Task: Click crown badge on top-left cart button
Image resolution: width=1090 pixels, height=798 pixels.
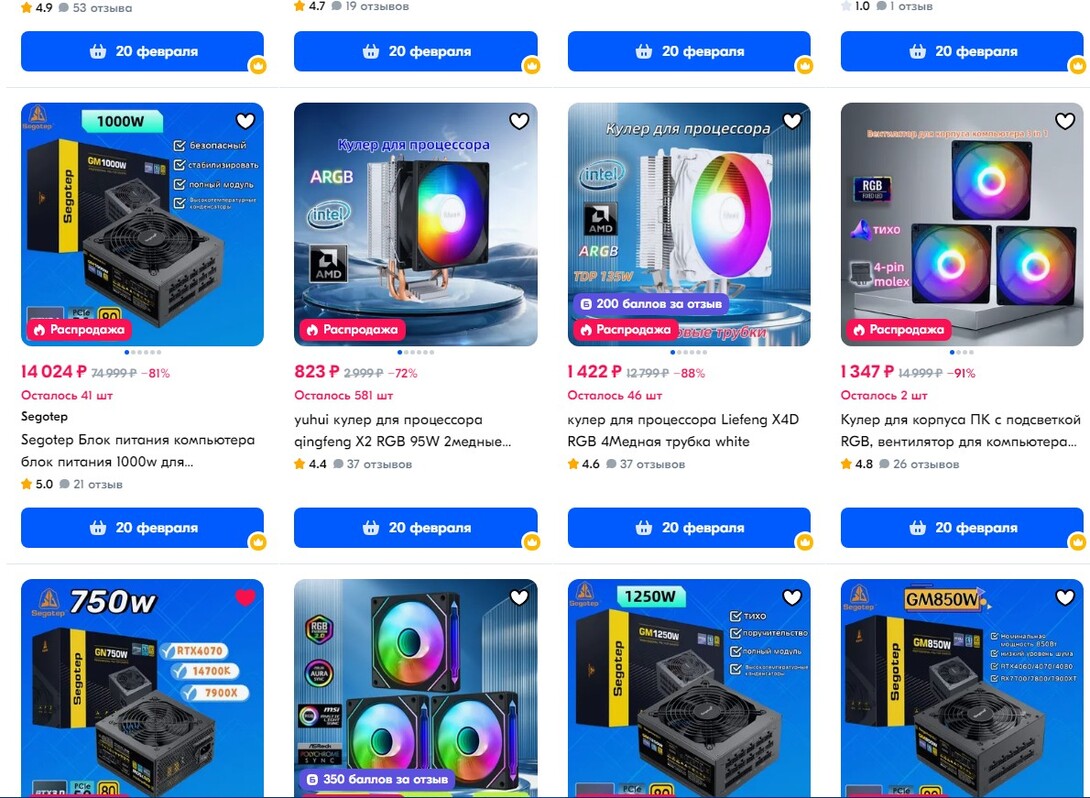Action: (258, 65)
